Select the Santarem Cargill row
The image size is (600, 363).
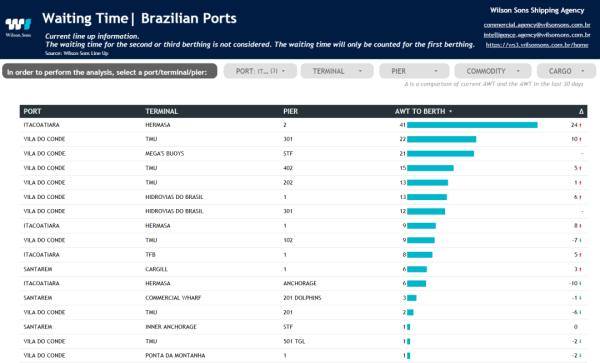point(303,269)
